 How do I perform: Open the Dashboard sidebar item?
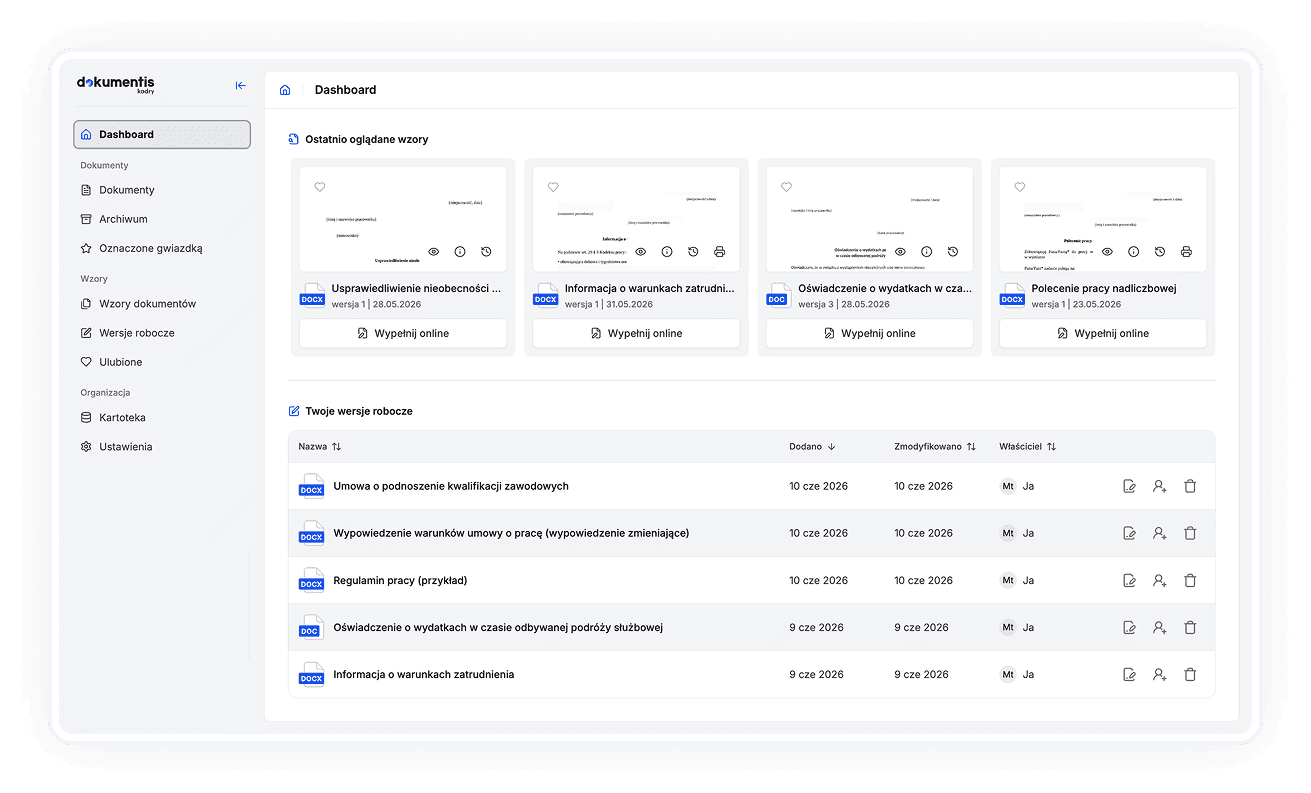(162, 134)
